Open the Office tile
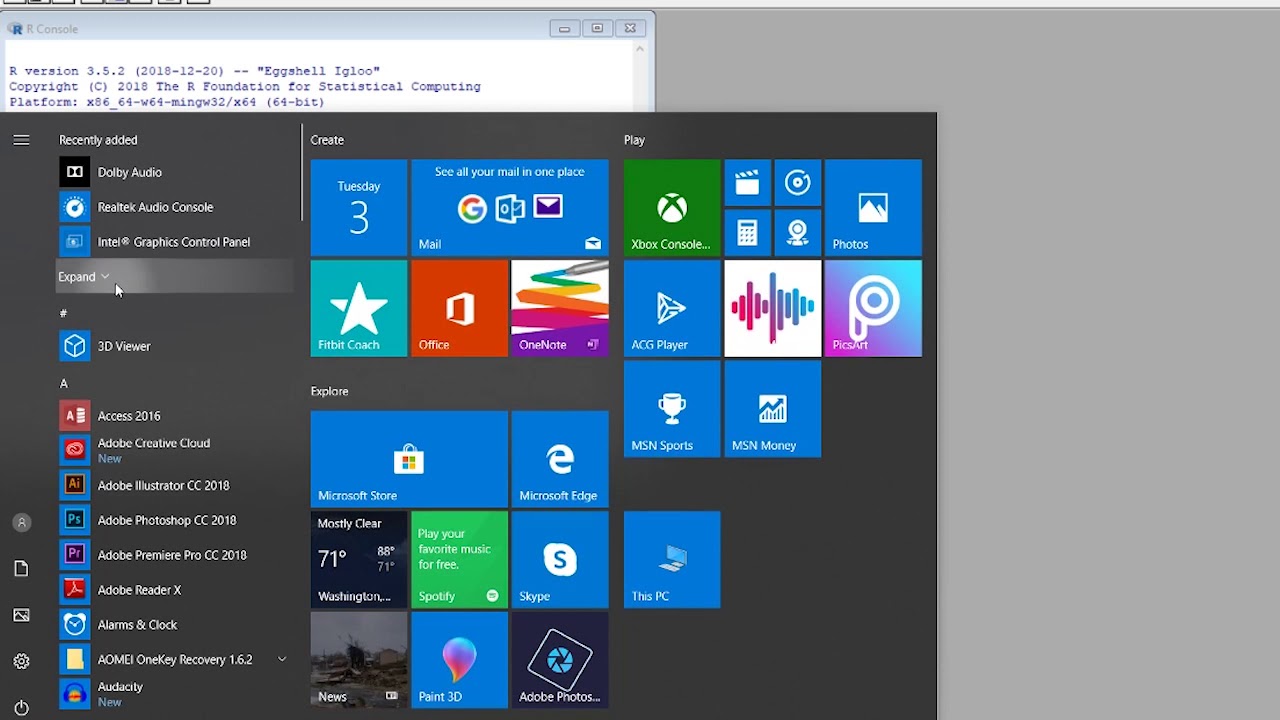The height and width of the screenshot is (720, 1280). pyautogui.click(x=460, y=308)
